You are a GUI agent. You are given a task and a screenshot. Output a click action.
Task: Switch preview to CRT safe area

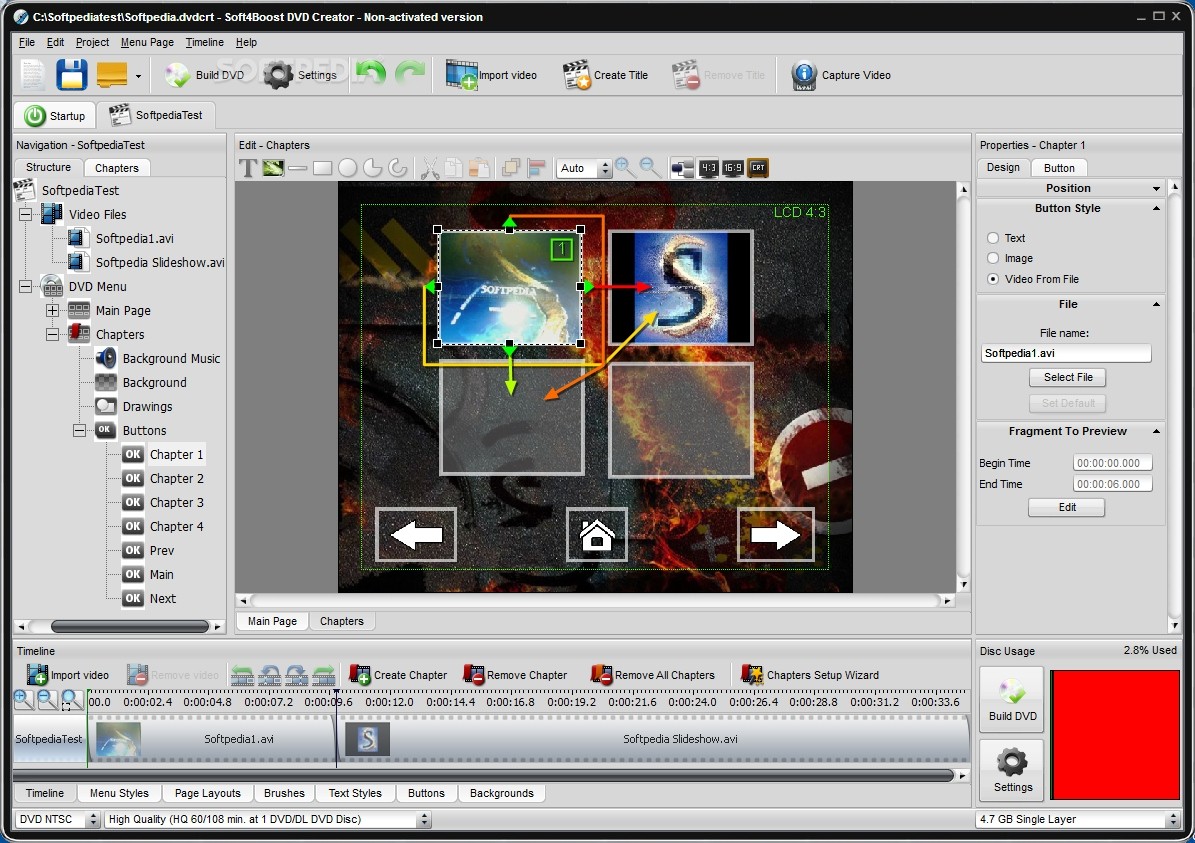tap(758, 168)
